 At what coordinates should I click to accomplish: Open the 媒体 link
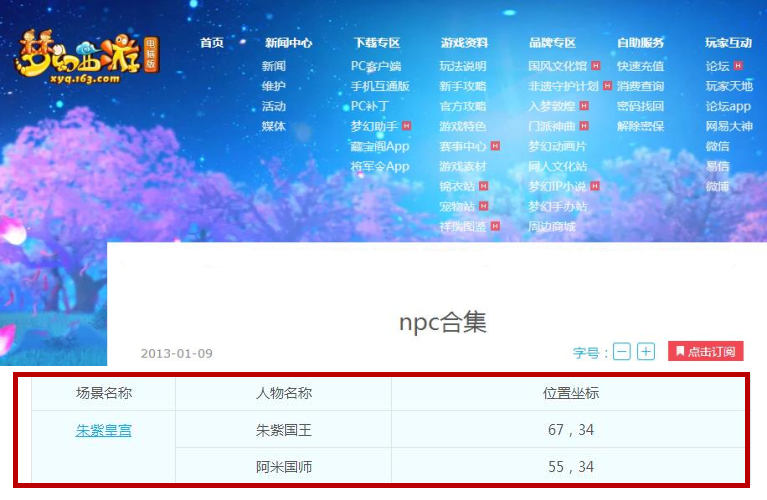[x=273, y=126]
